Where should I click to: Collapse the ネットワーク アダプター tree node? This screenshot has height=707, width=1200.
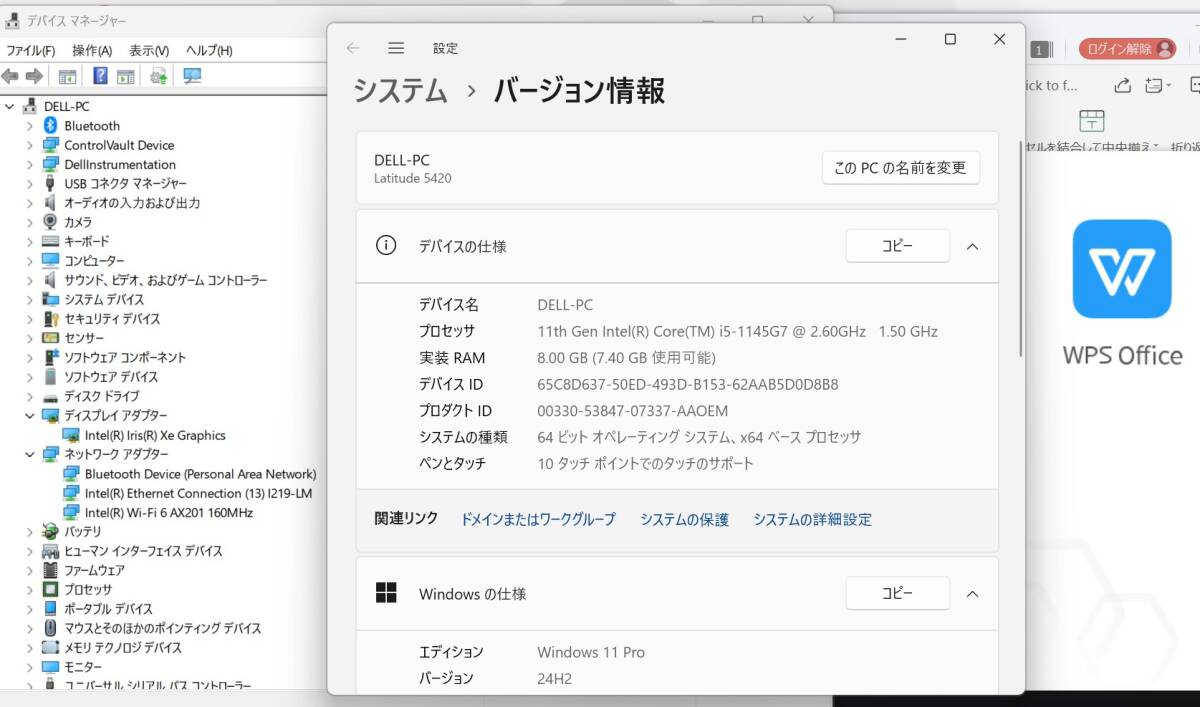[30, 454]
